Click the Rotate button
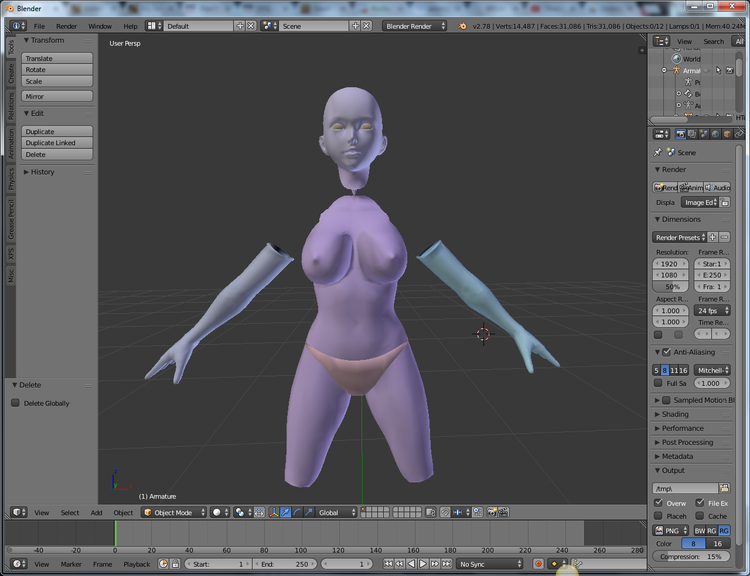 tap(57, 70)
